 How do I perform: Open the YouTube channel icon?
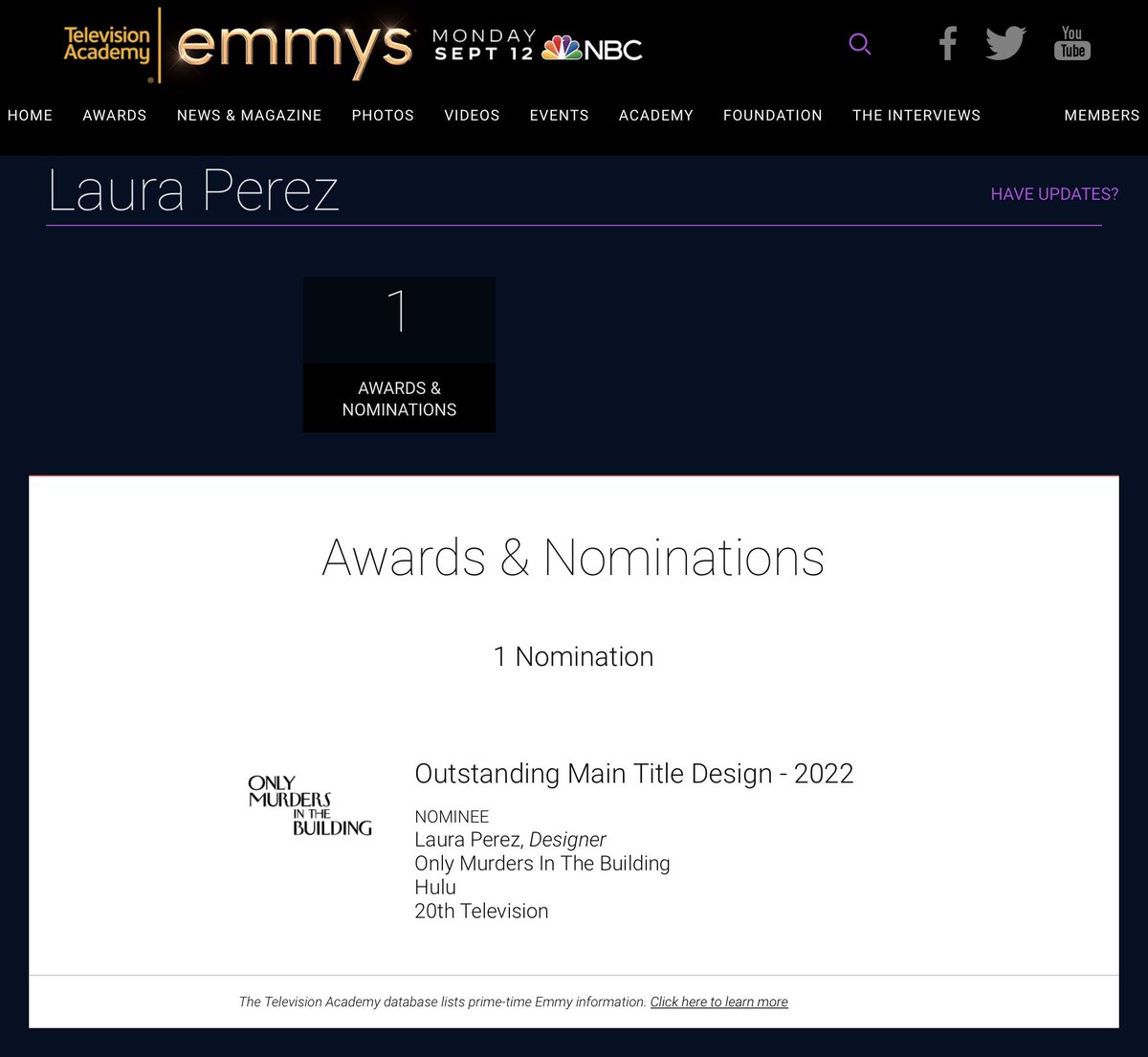1072,43
